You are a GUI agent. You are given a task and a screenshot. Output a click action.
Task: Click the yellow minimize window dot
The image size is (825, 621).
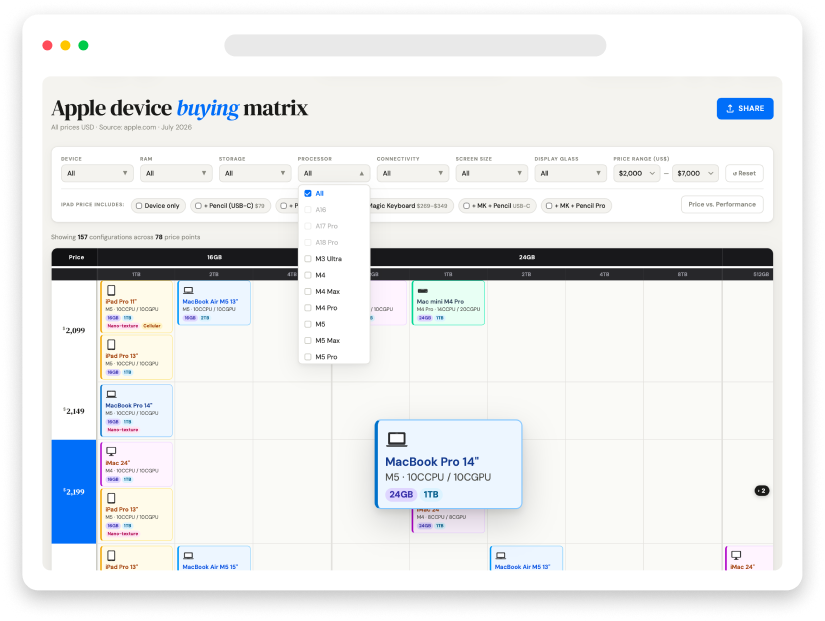65,45
